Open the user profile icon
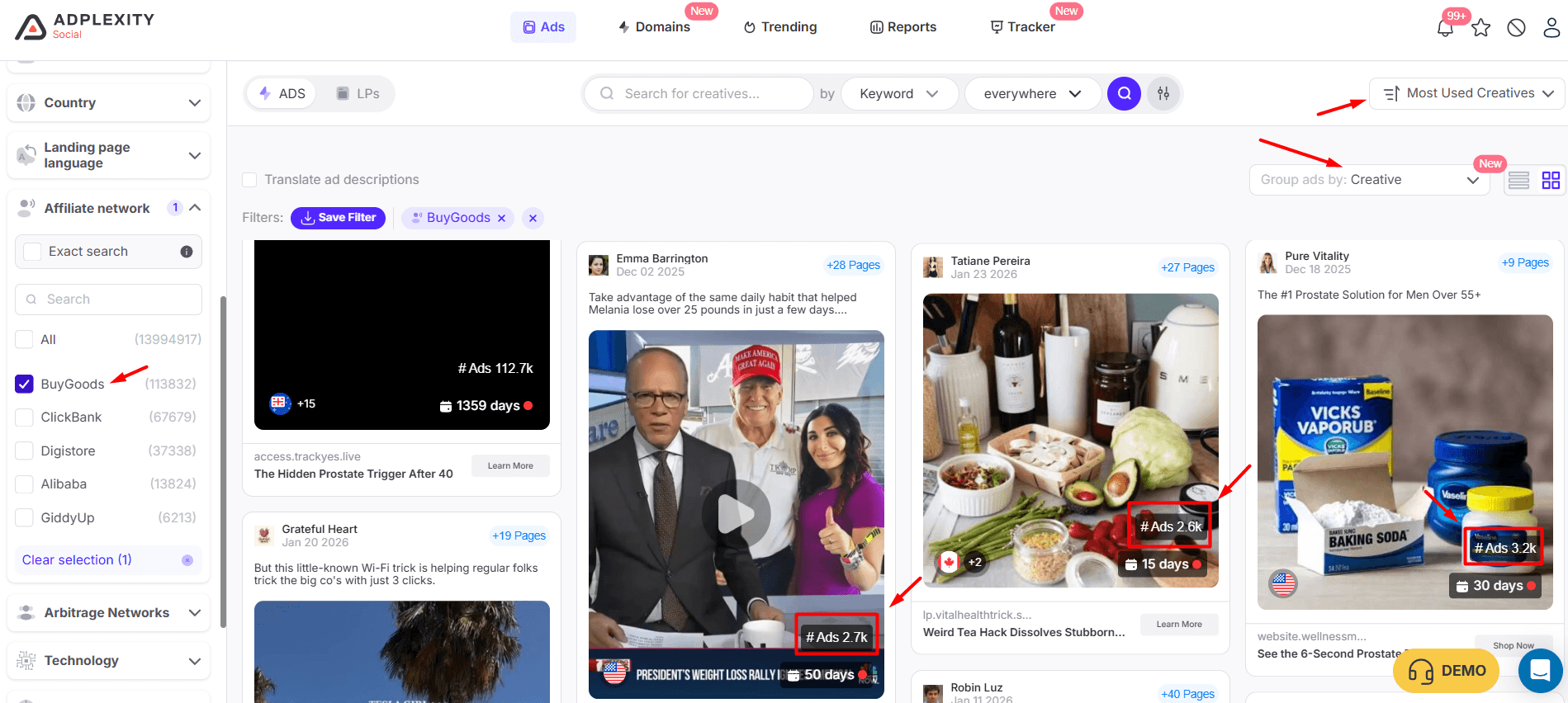 pos(1551,28)
